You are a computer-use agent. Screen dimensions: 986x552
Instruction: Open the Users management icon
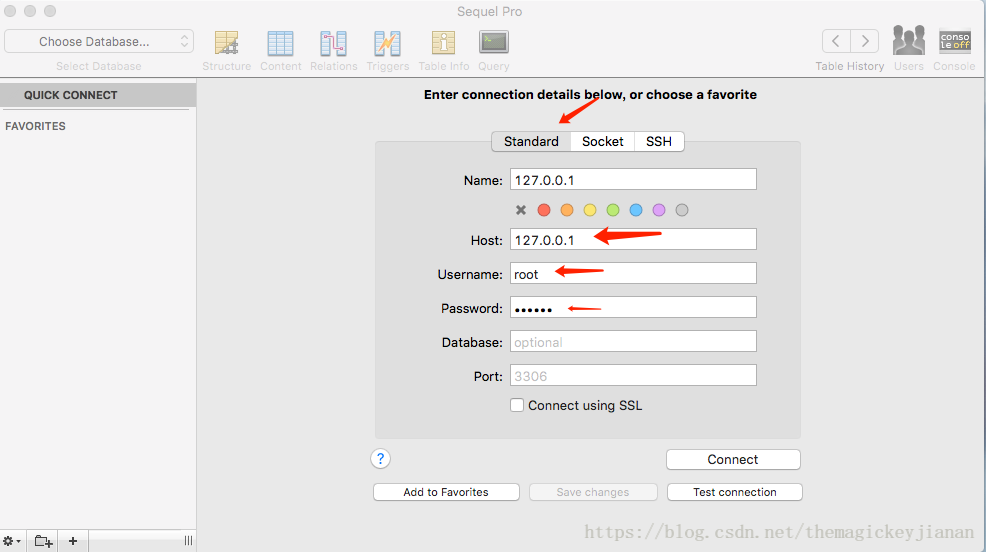[x=909, y=41]
